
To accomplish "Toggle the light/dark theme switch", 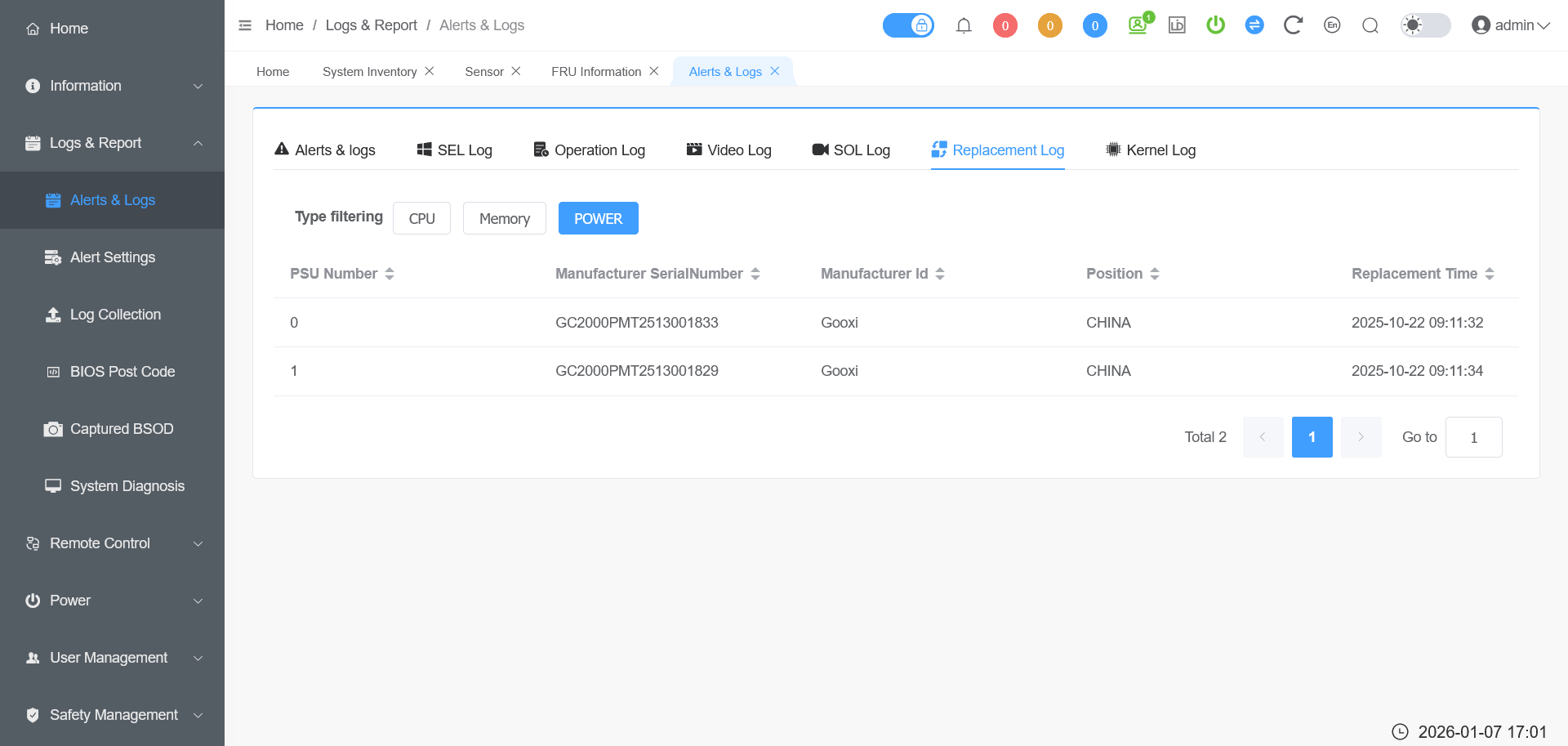I will coord(1425,25).
